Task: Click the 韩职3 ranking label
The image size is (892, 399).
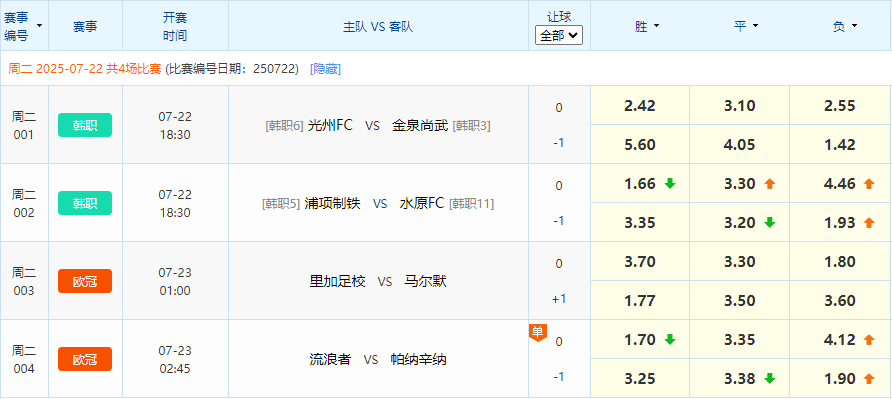Action: tap(471, 126)
